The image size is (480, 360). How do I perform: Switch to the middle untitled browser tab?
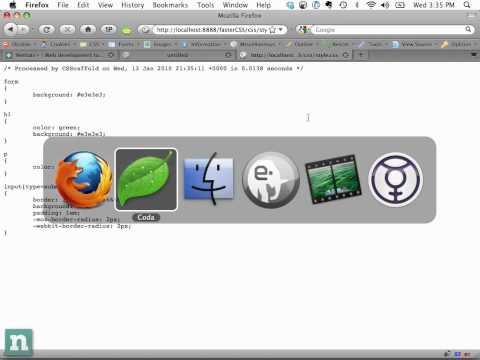177,55
